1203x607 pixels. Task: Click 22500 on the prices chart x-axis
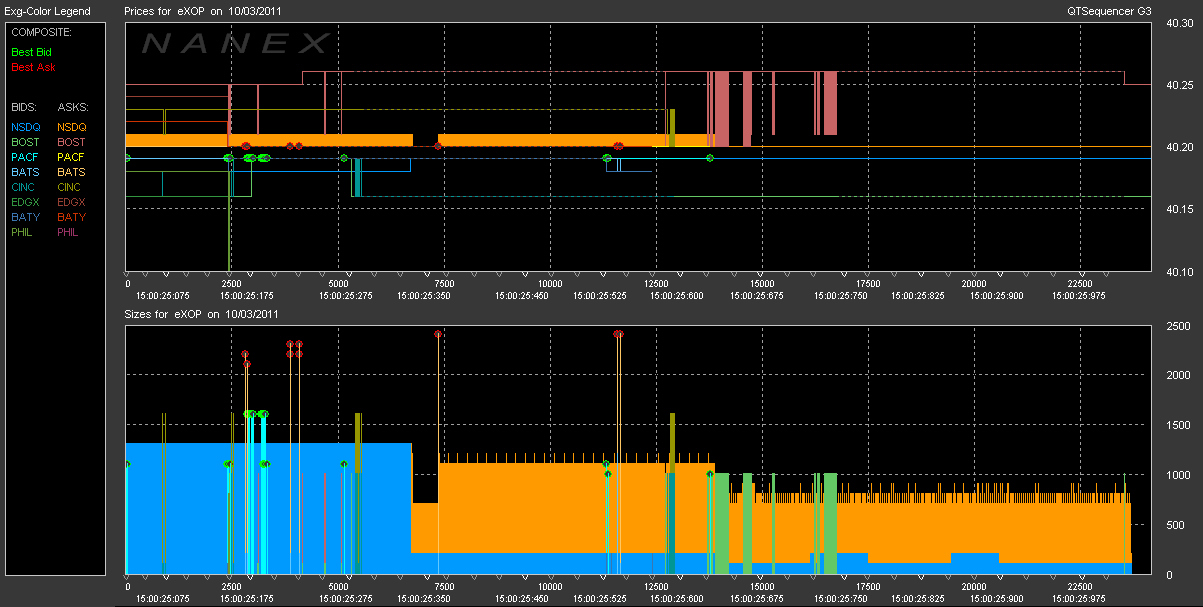(1079, 284)
